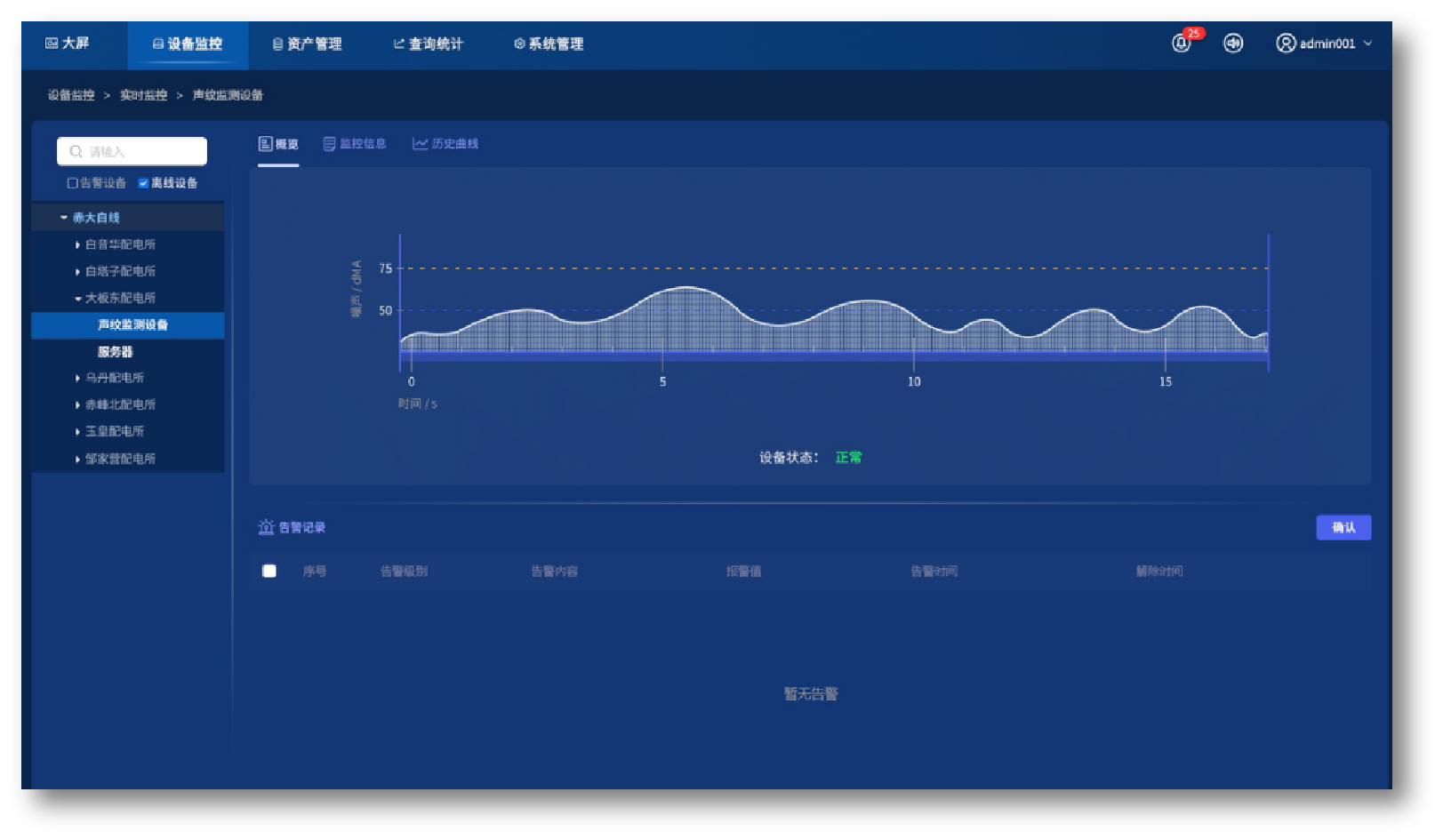The image size is (1443, 840).
Task: Click the notification bell with badge 25
Action: pos(1182,43)
